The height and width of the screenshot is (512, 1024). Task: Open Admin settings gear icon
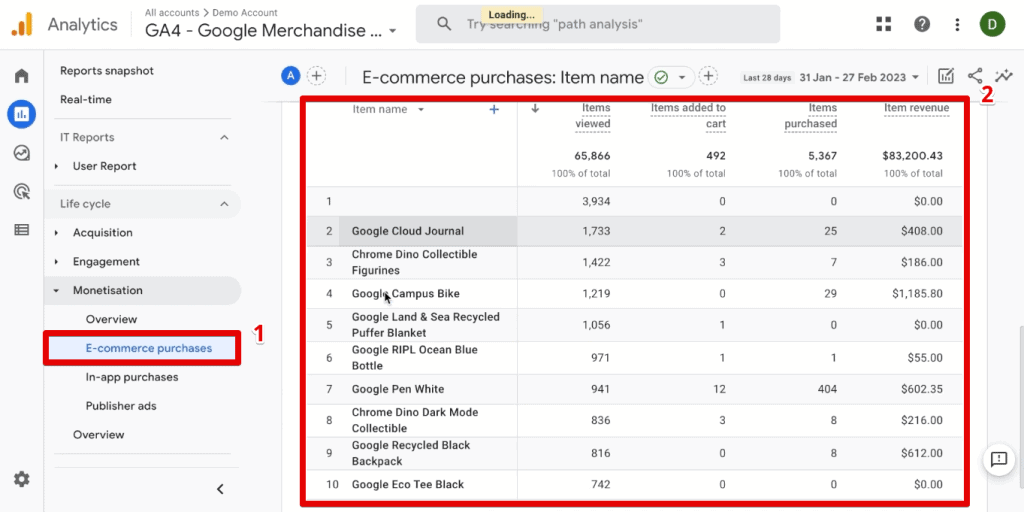point(22,479)
